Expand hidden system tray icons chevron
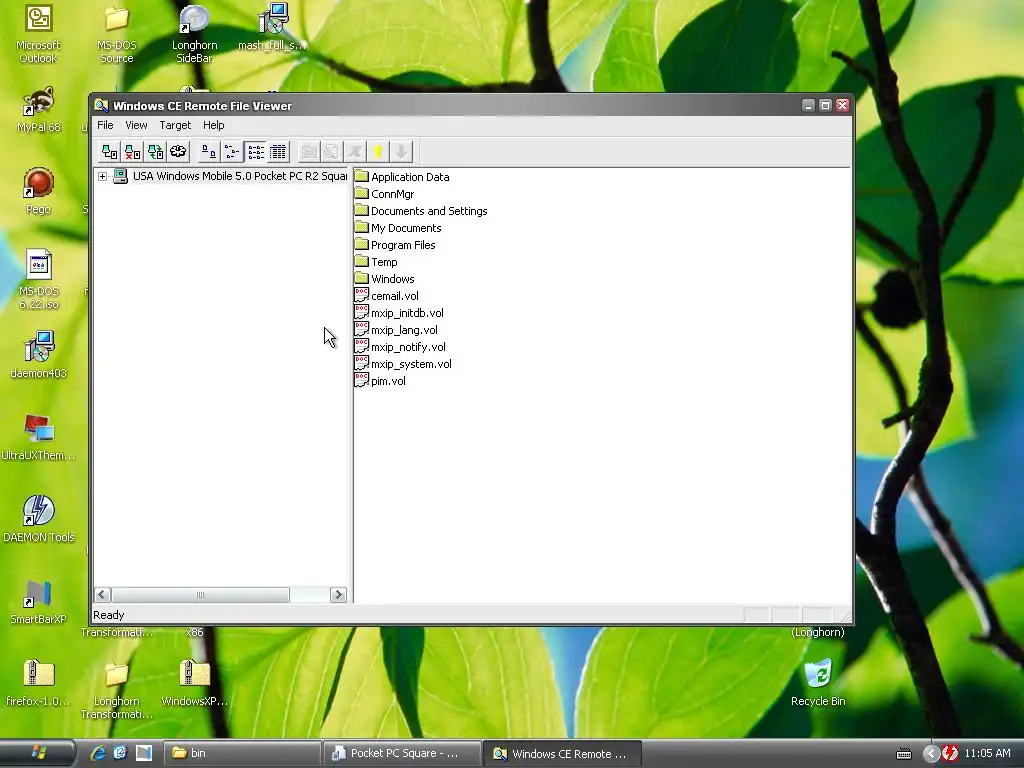The width and height of the screenshot is (1024, 768). (x=931, y=754)
